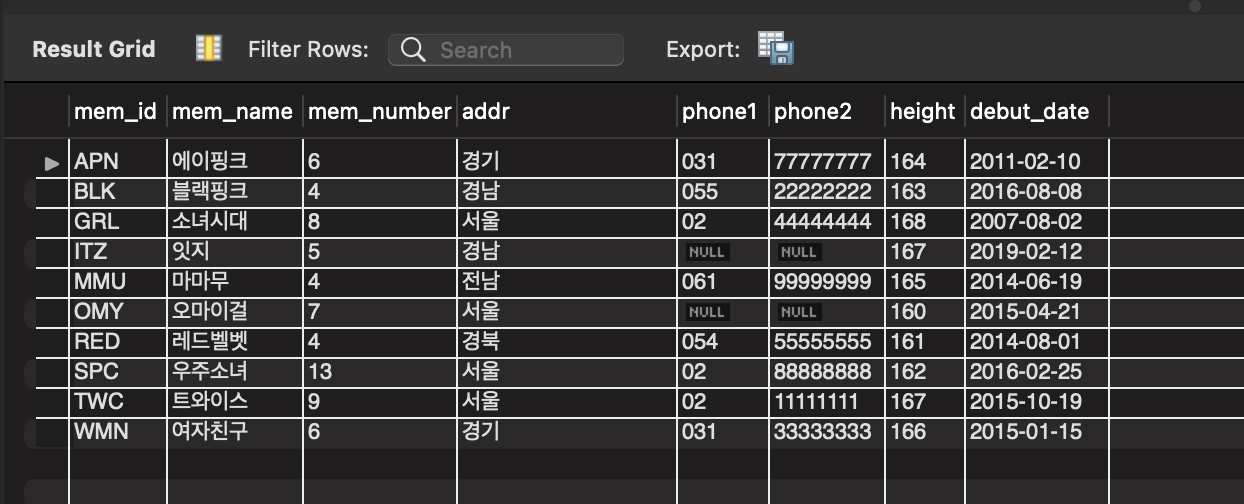1244x504 pixels.
Task: Select phone2 cell 88888888
Action: [x=826, y=372]
